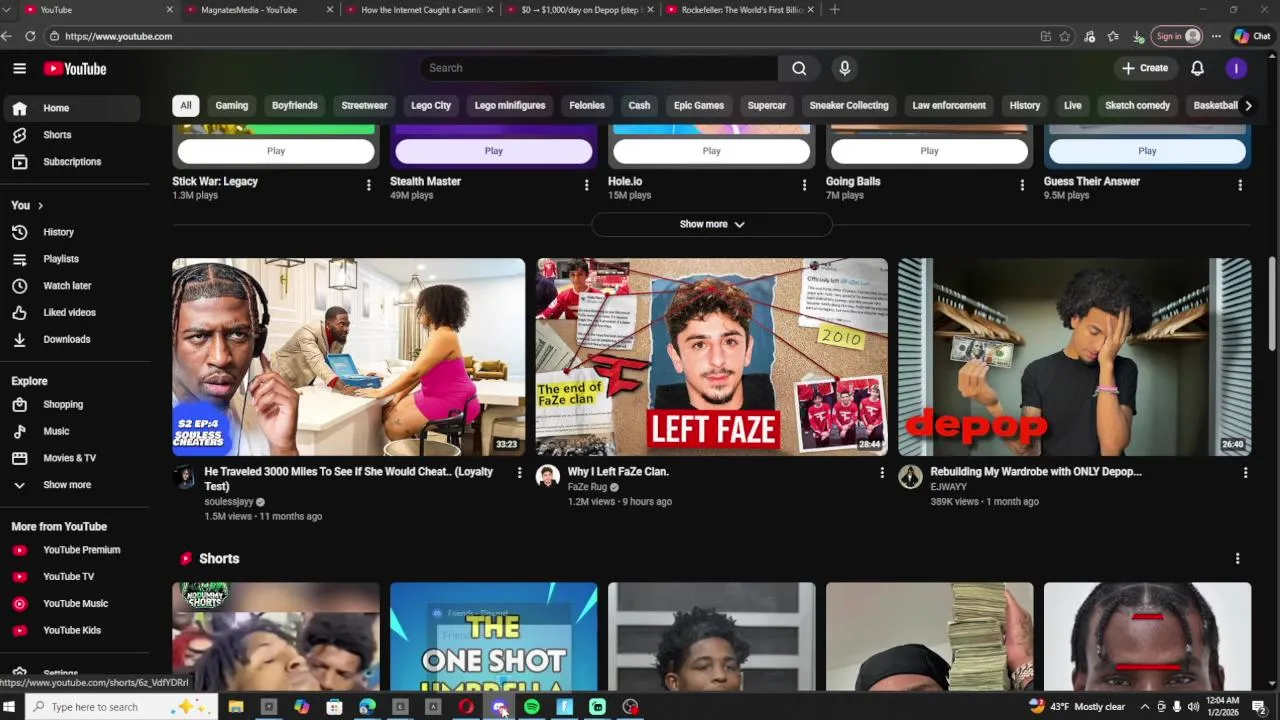1280x720 pixels.
Task: Open EJWAYY channel avatar
Action: [910, 476]
